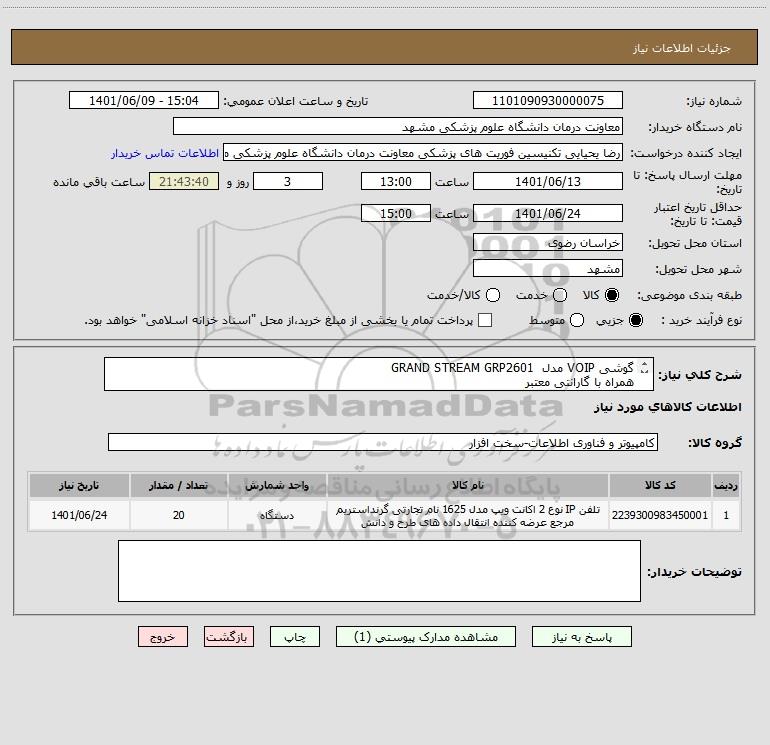Click the row number cell 1
Image resolution: width=770 pixels, height=745 pixels.
point(726,515)
